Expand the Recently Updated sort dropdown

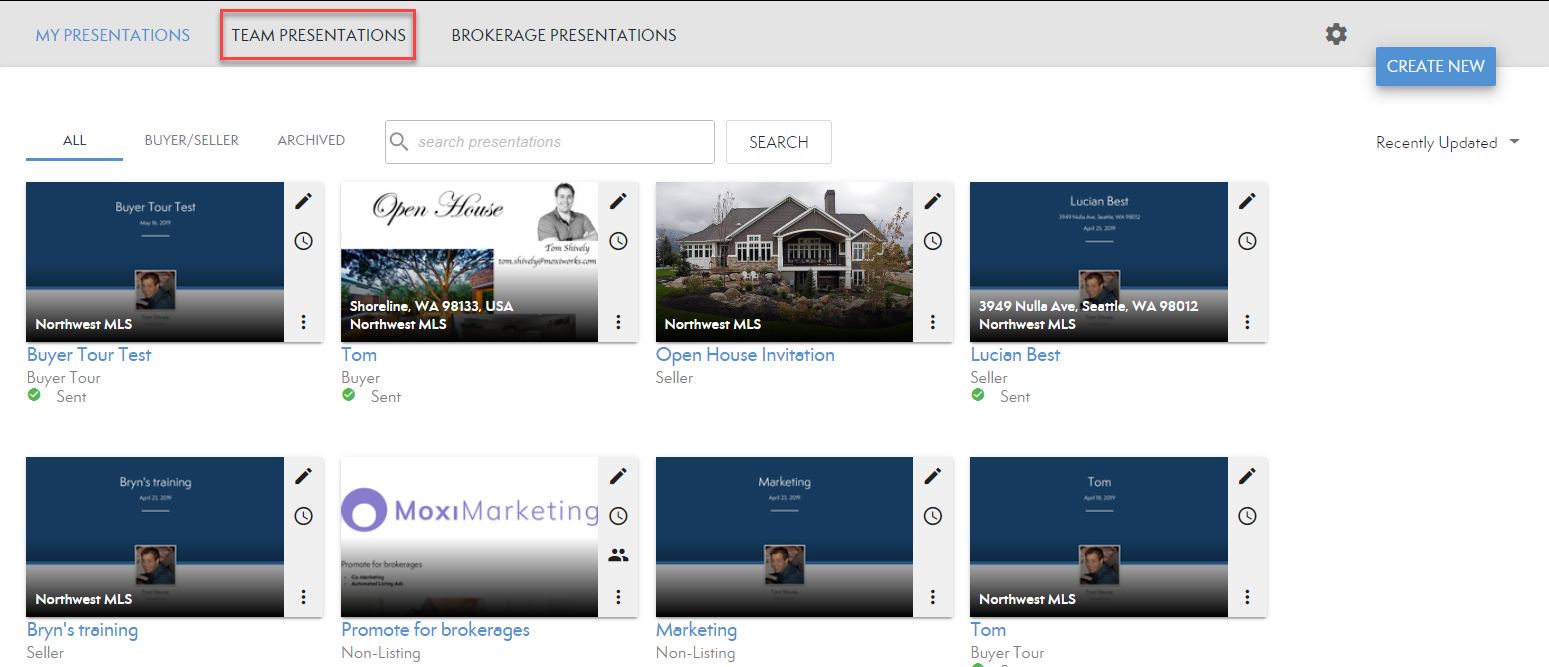tap(1447, 143)
